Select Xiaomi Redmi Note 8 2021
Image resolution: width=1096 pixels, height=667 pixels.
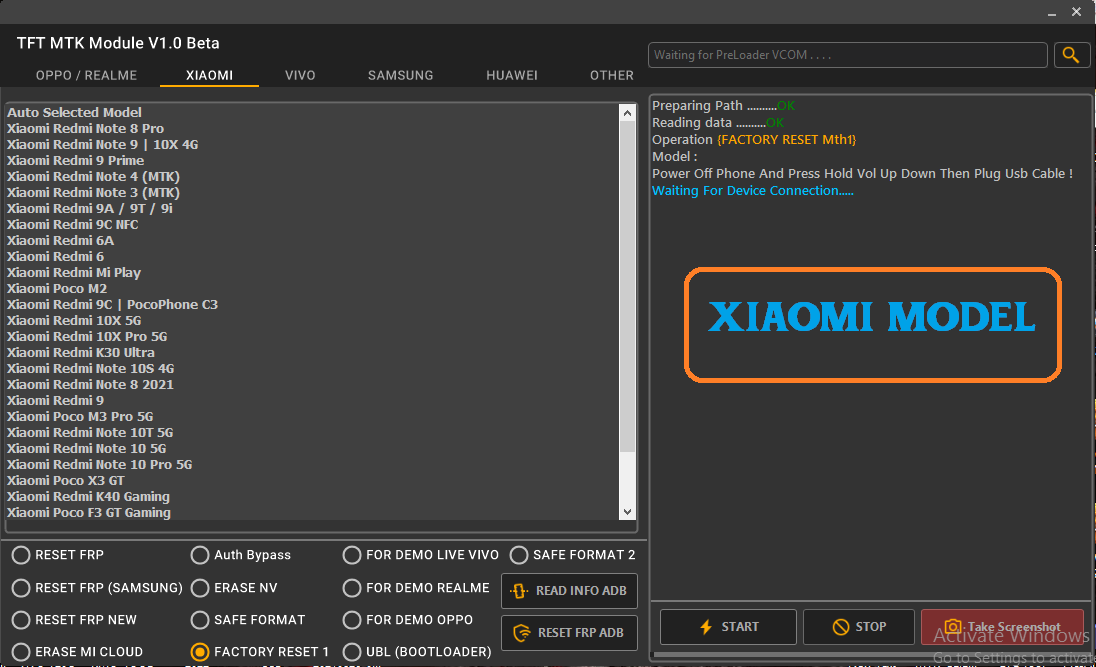(90, 385)
